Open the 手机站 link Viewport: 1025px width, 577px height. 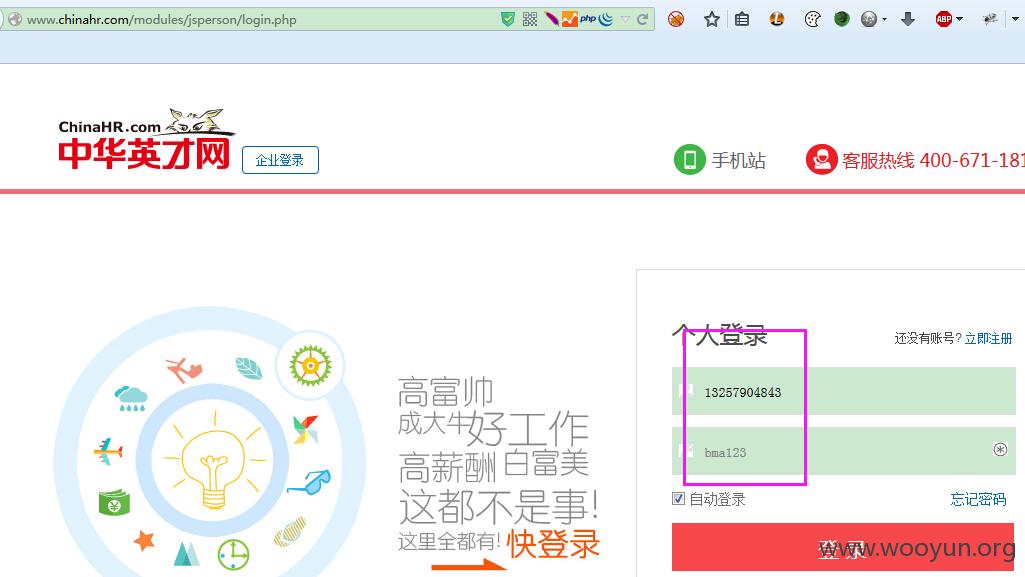[x=739, y=160]
